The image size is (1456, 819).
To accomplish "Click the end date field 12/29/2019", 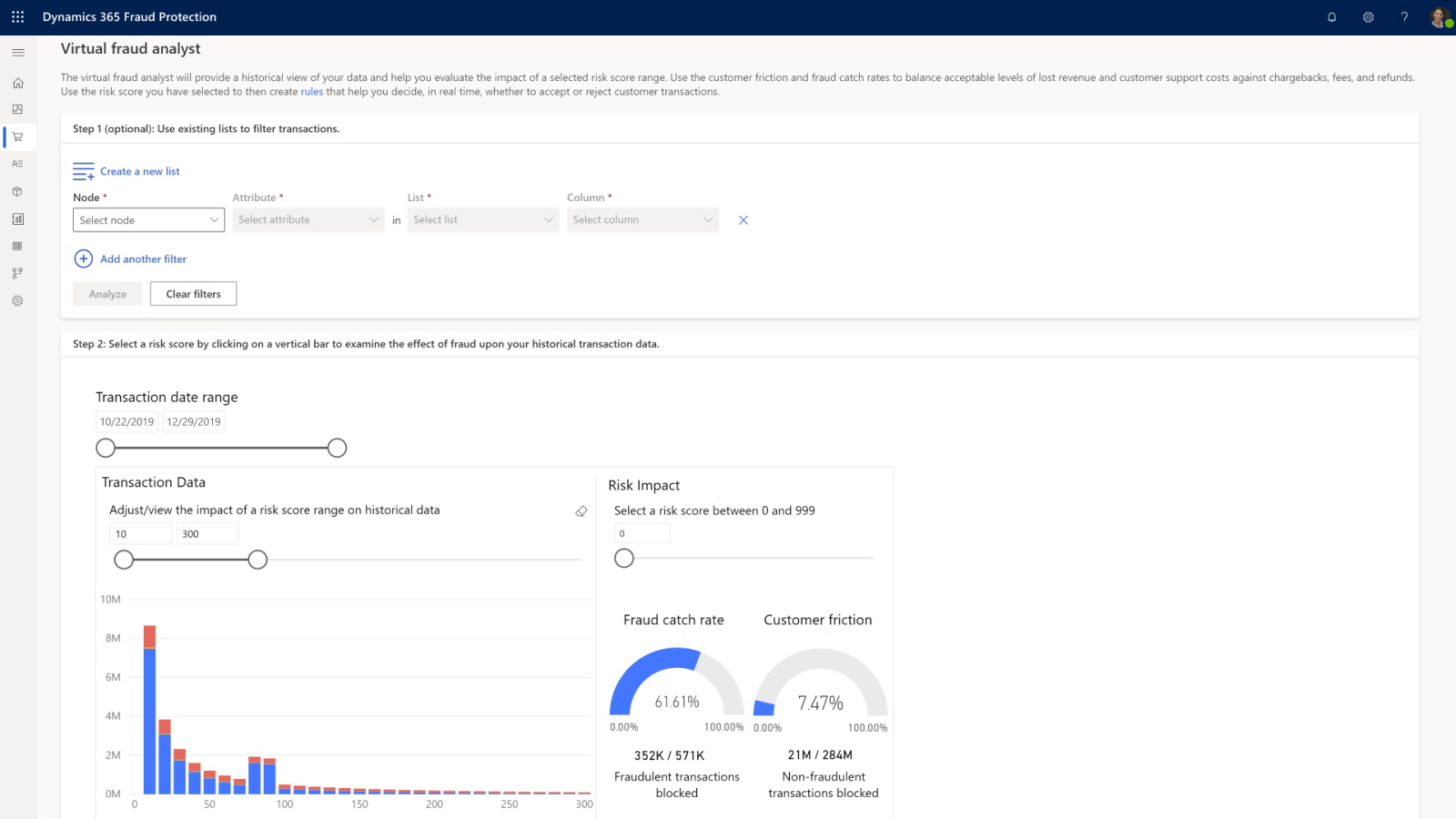I will coord(194,422).
